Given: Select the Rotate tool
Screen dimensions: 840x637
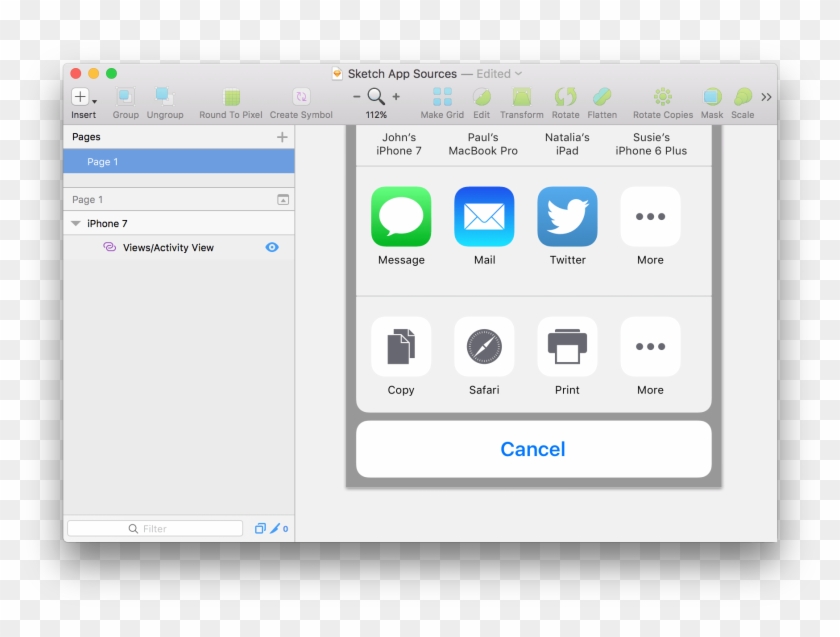Looking at the screenshot, I should [566, 97].
